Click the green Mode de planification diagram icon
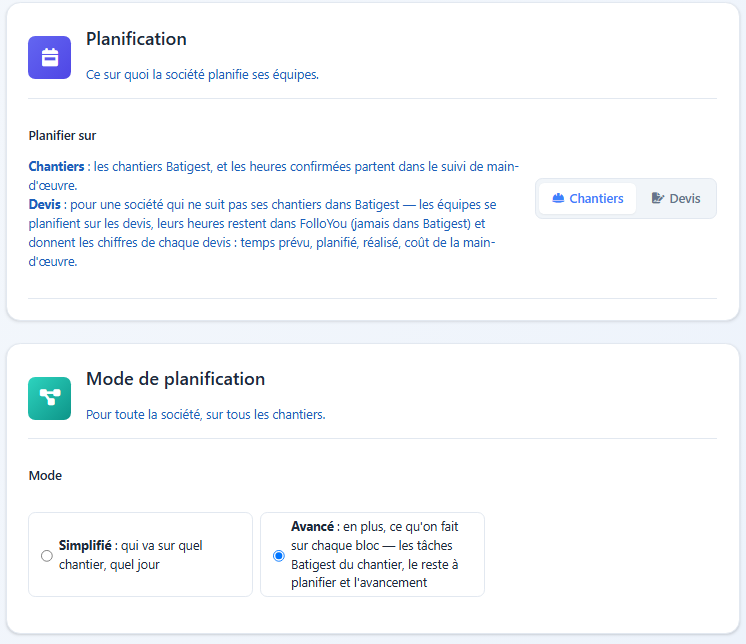The width and height of the screenshot is (746, 644). click(49, 399)
